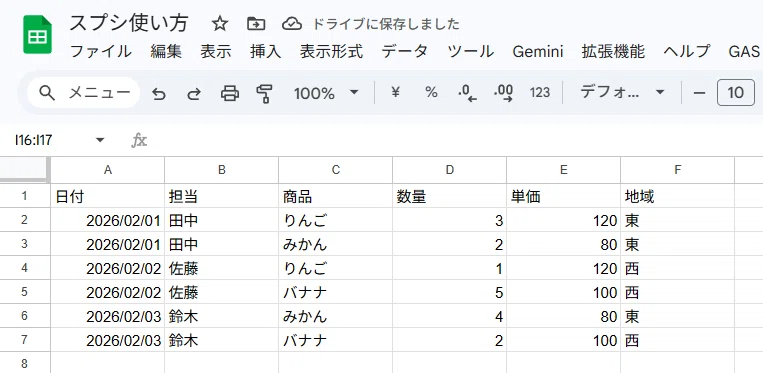Click quantity cell 5 in row 5
This screenshot has height=373, width=763.
449,292
